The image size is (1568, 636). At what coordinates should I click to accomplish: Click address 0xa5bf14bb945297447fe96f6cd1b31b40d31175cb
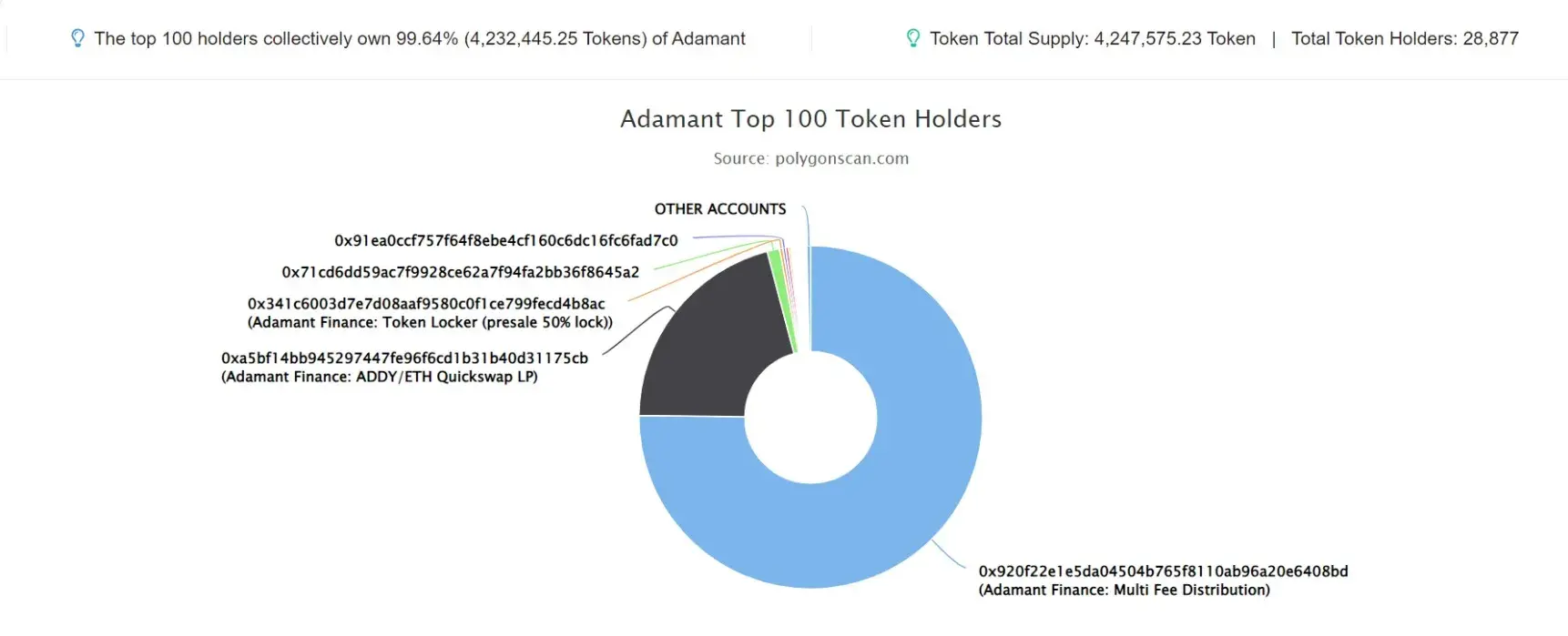pos(404,358)
